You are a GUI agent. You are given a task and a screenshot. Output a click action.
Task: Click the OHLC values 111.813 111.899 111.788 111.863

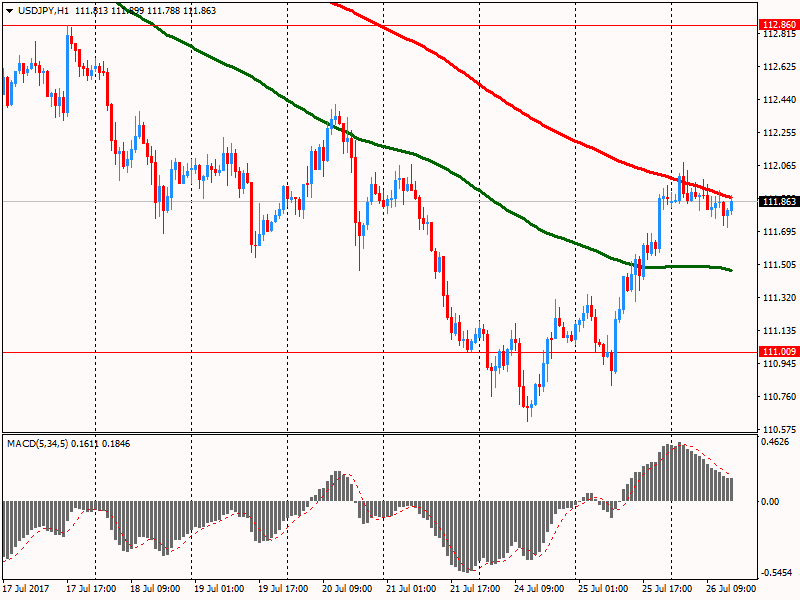(x=145, y=11)
